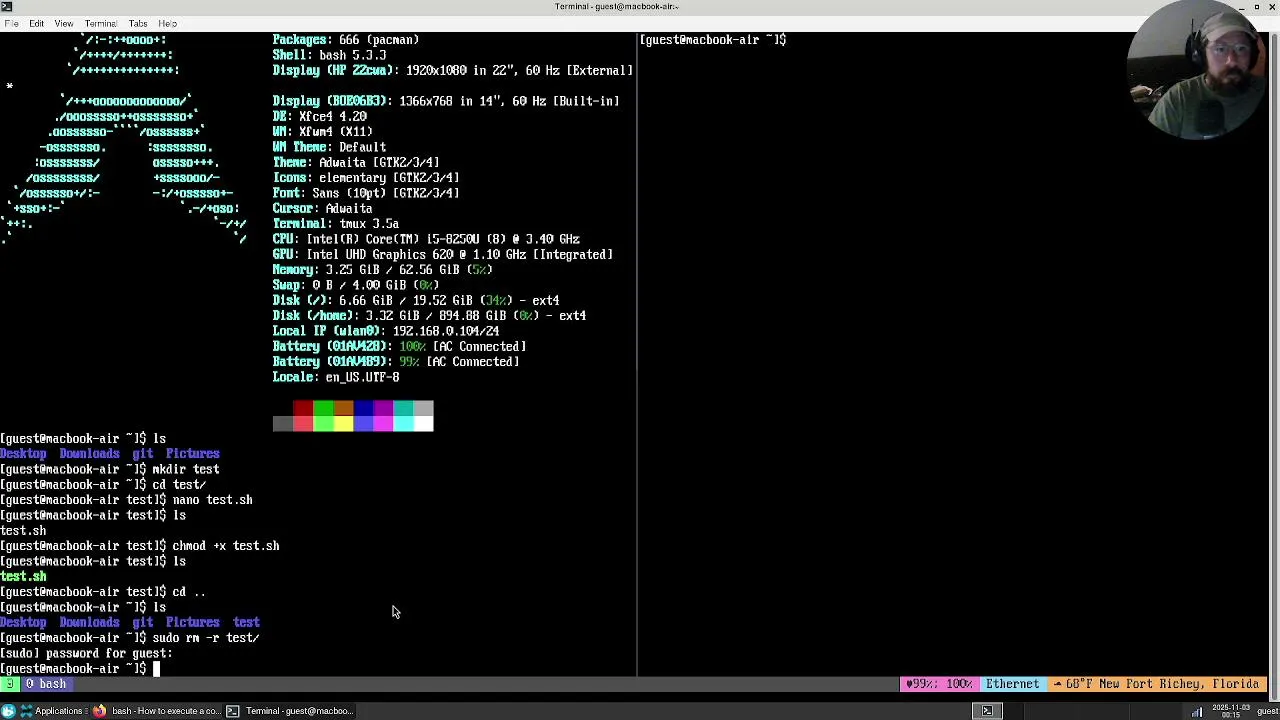Click the 'Icons: elementary' line
This screenshot has height=720, width=1280.
coord(366,178)
